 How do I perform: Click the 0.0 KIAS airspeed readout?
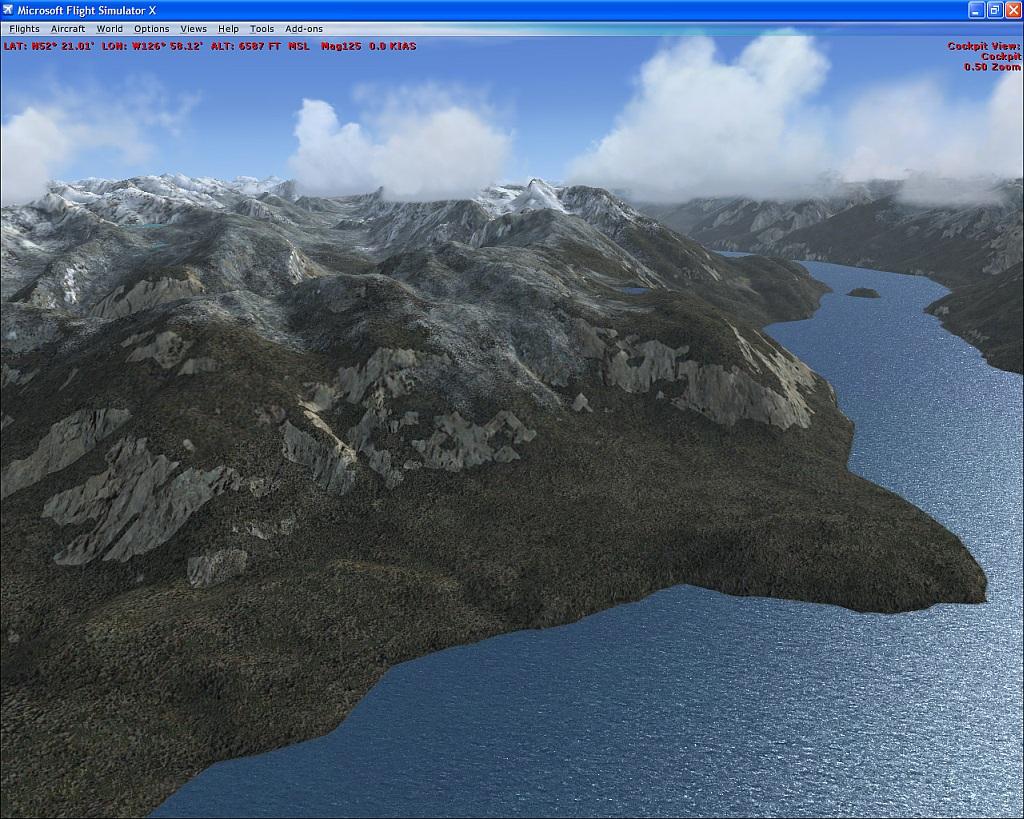[x=392, y=46]
